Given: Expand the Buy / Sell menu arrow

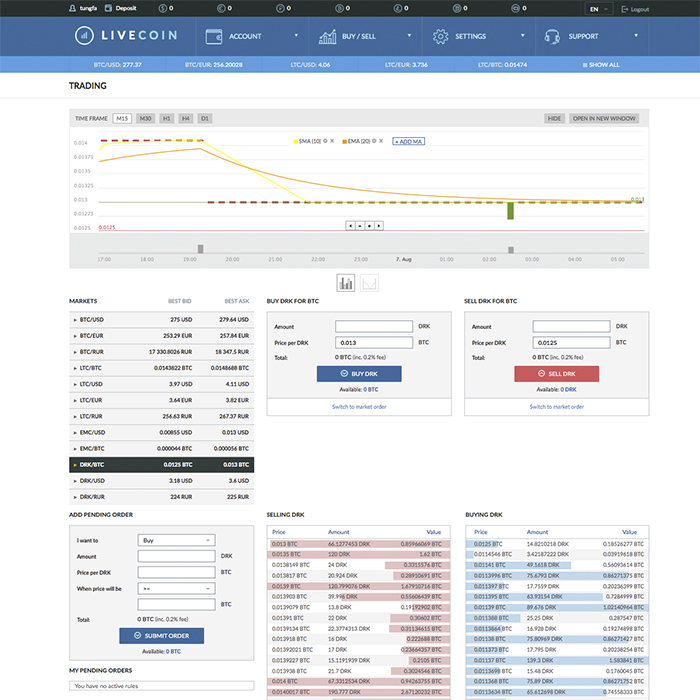Looking at the screenshot, I should [409, 35].
